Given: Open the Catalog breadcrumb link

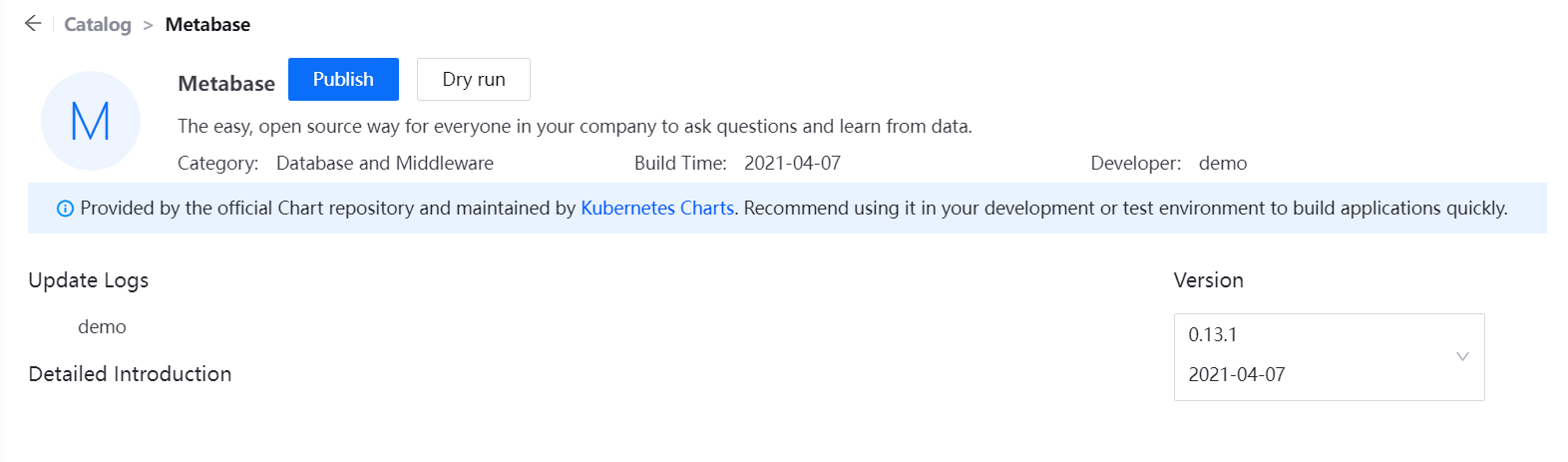Looking at the screenshot, I should [x=98, y=25].
